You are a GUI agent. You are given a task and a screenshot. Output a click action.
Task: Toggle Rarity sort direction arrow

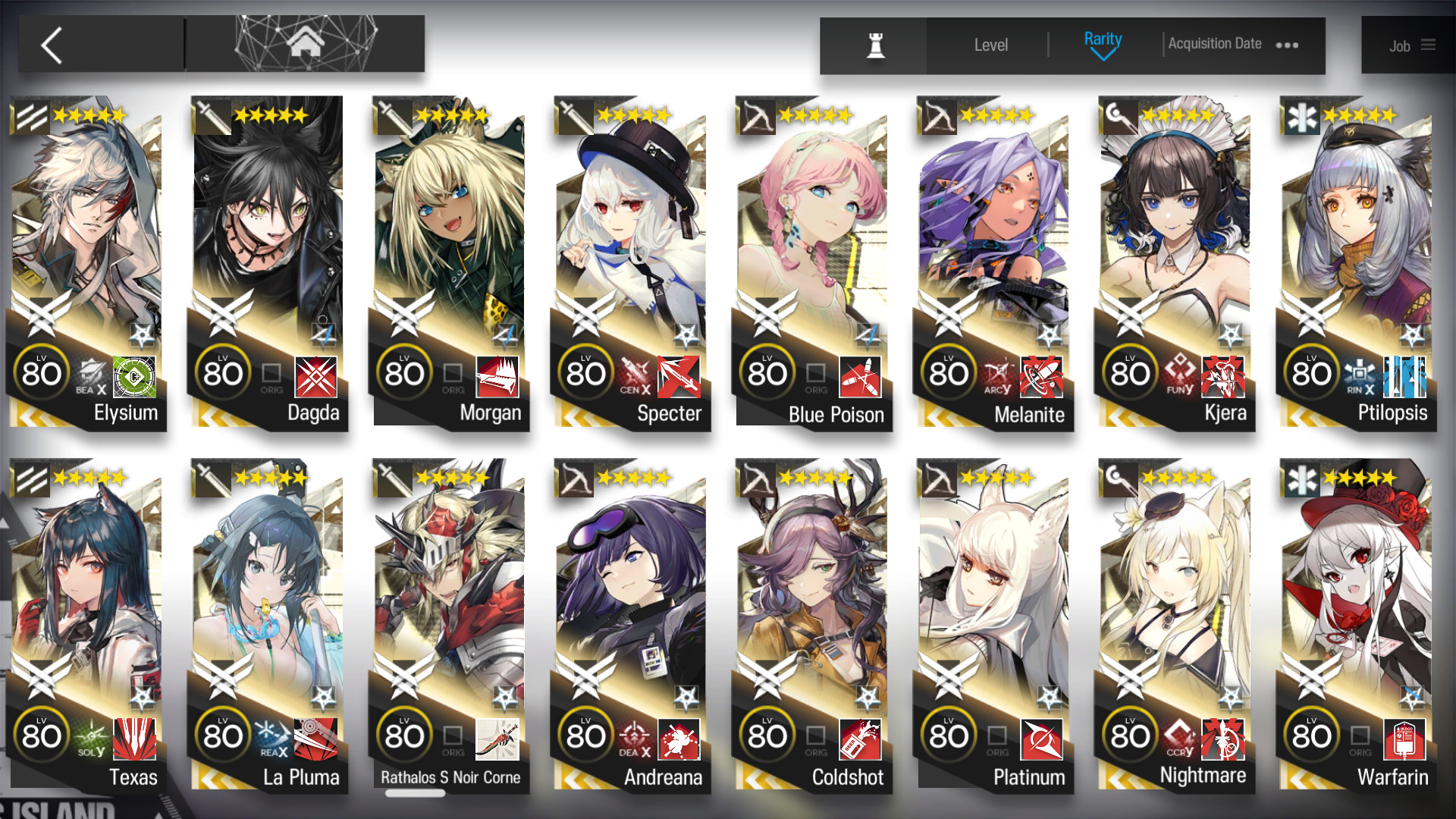[1103, 55]
